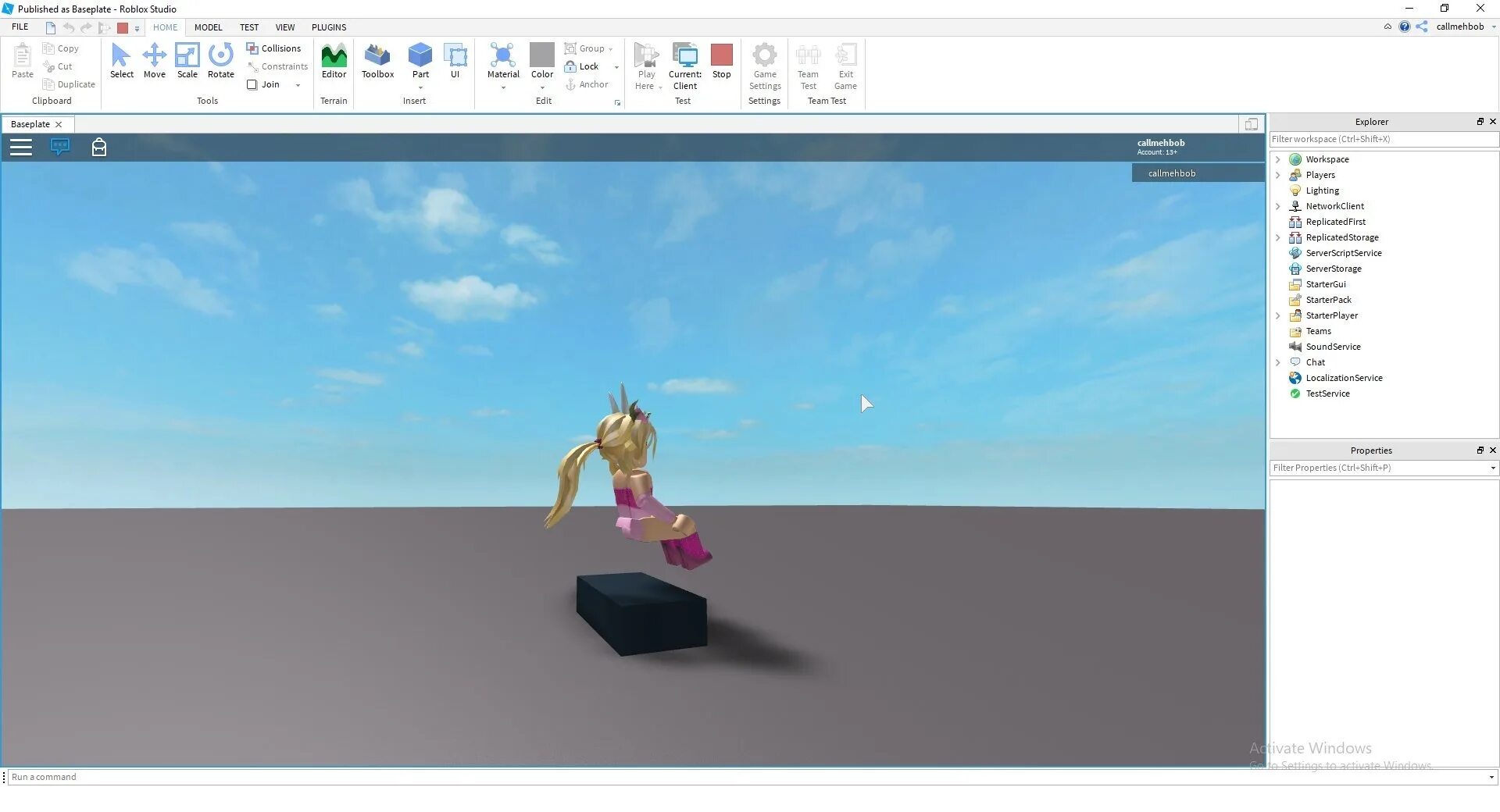Open the in-game chat icon

[x=60, y=147]
